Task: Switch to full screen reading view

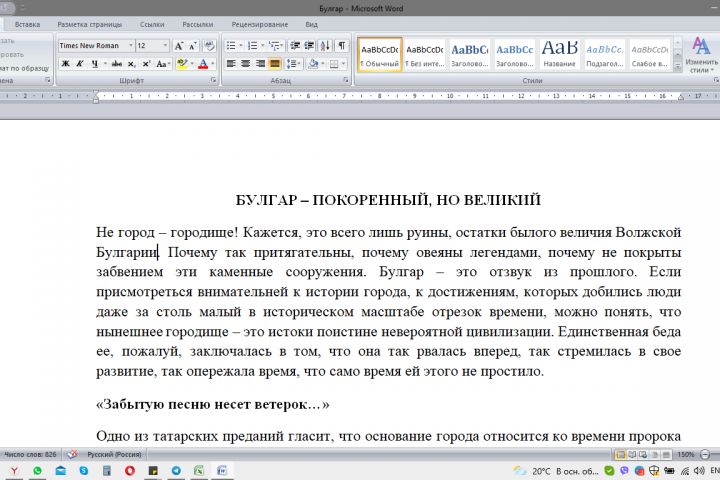Action: [x=632, y=455]
